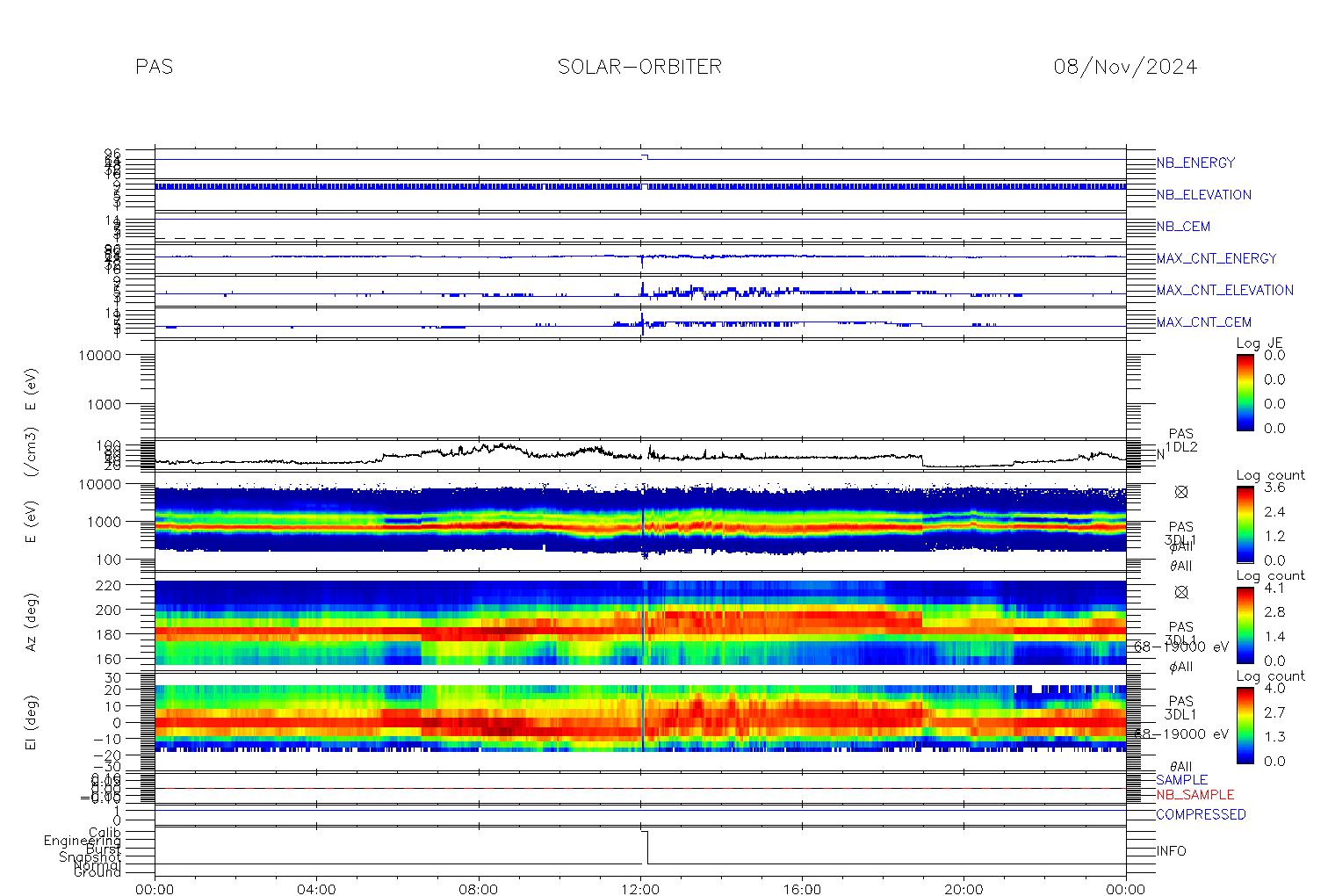The width and height of the screenshot is (1328, 896).
Task: Select the 04:00 time tick label
Action: (316, 889)
